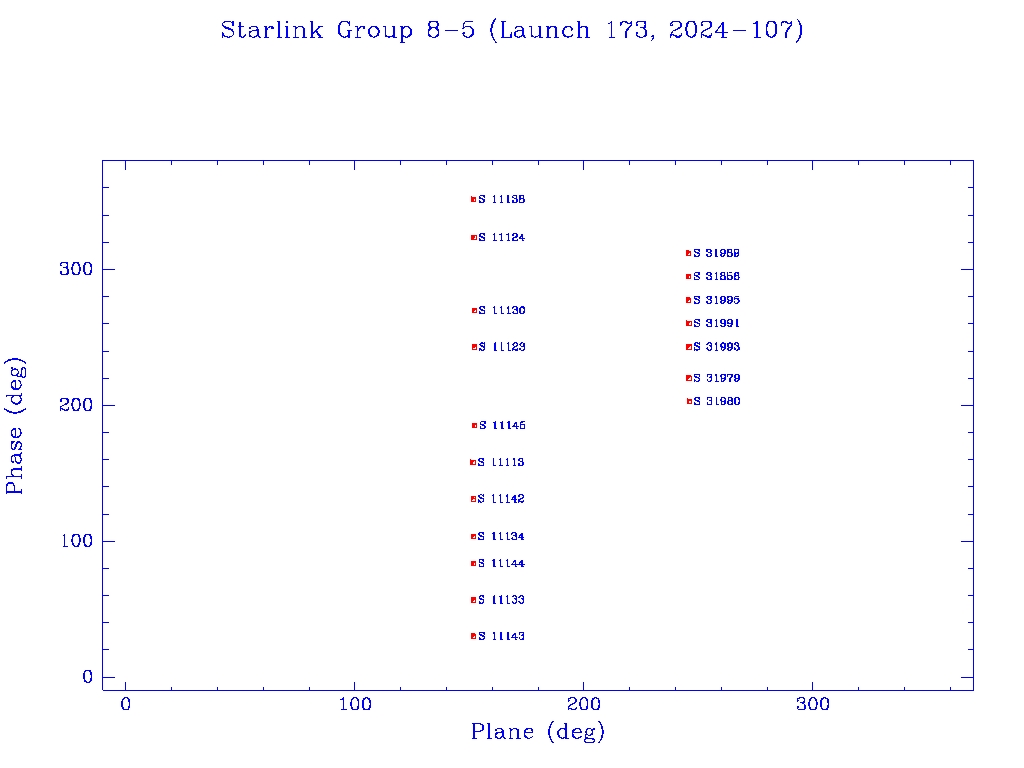The height and width of the screenshot is (768, 1024).
Task: Select the text label S 11142
Action: (x=501, y=499)
